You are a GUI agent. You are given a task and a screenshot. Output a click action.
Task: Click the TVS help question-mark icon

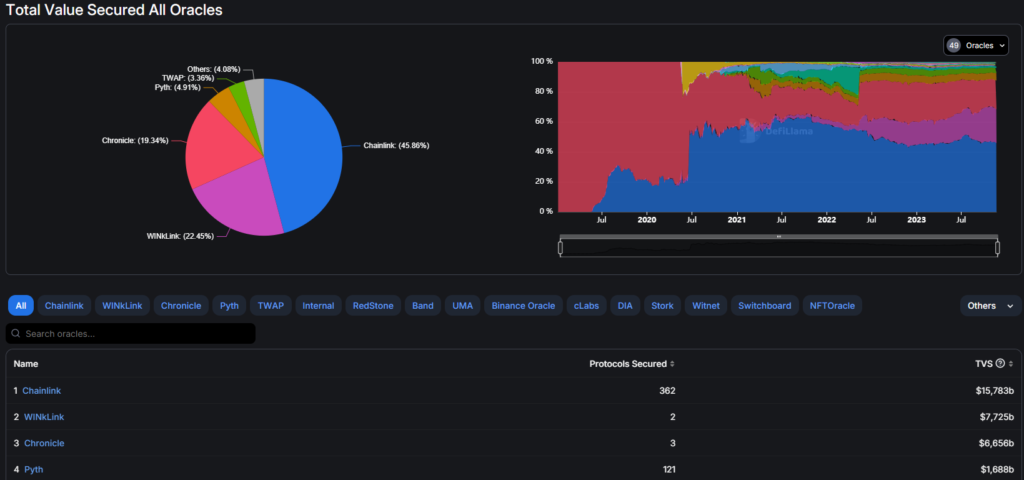[1000, 364]
